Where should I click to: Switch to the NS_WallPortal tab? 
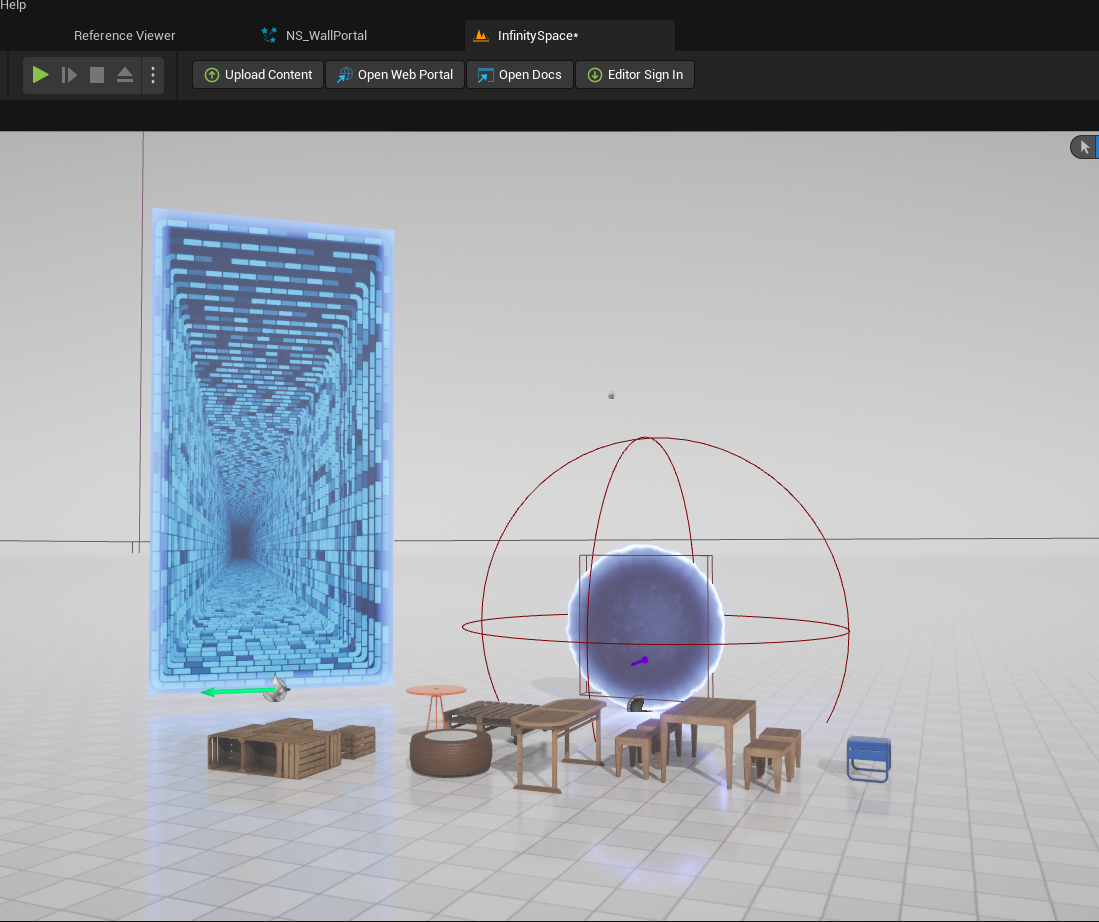(326, 36)
